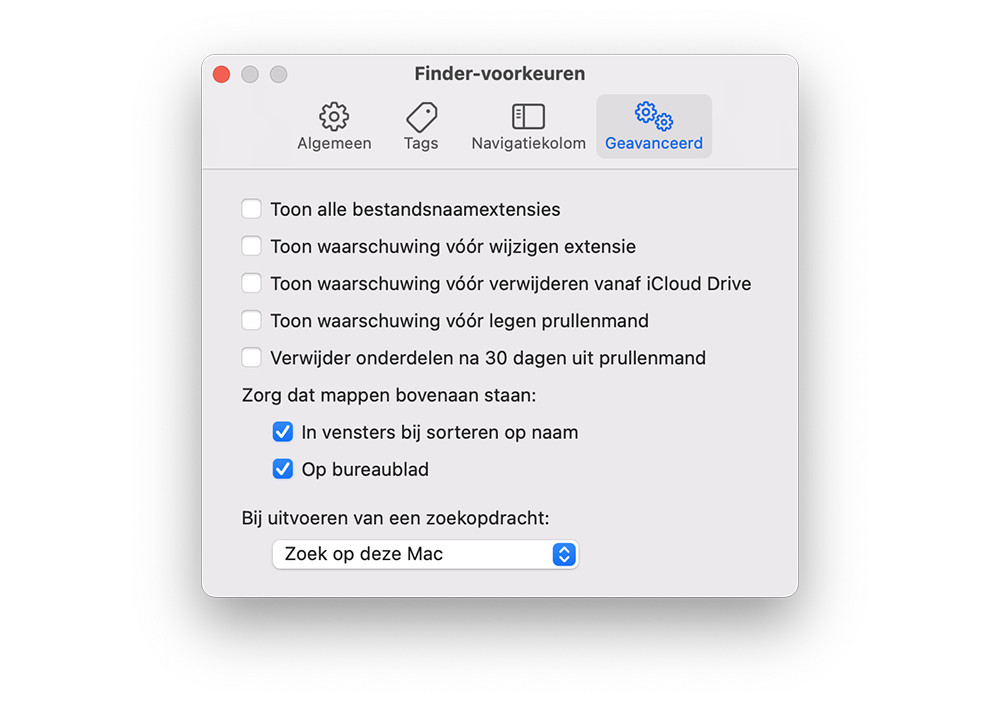Switch to the Navigatiekolom tab label

click(529, 144)
